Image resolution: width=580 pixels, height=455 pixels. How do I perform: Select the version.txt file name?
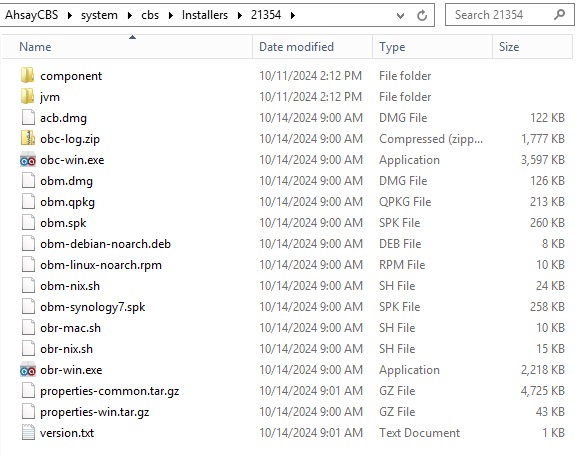click(67, 433)
